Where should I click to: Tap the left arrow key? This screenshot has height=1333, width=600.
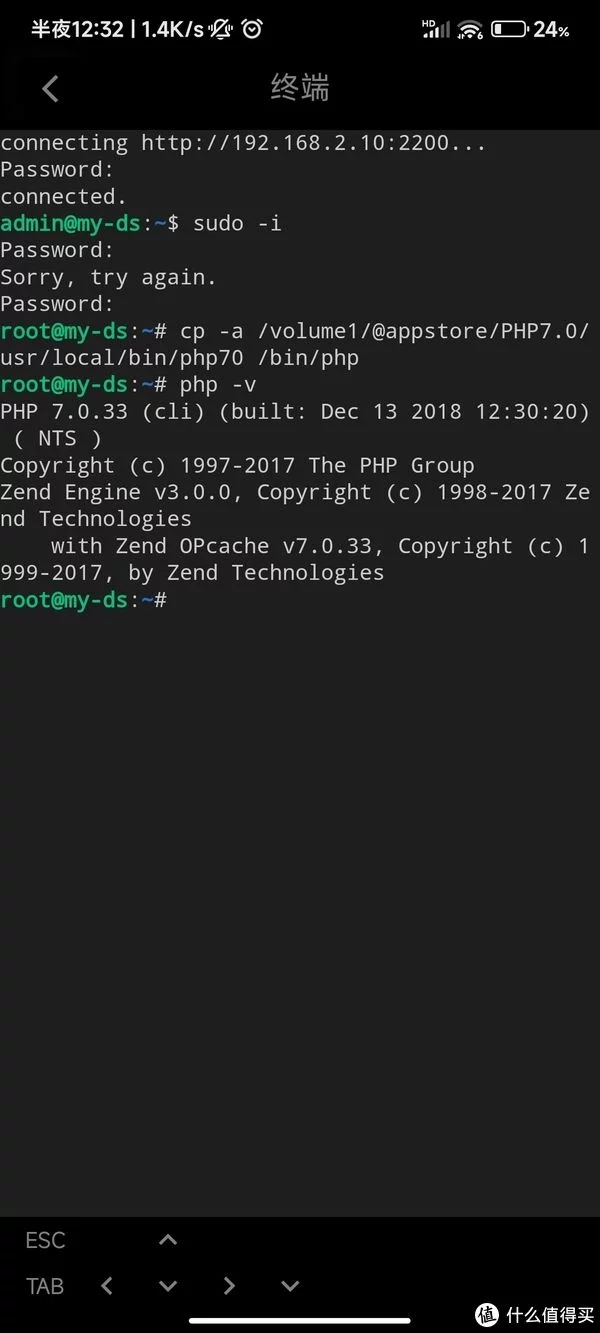107,1286
